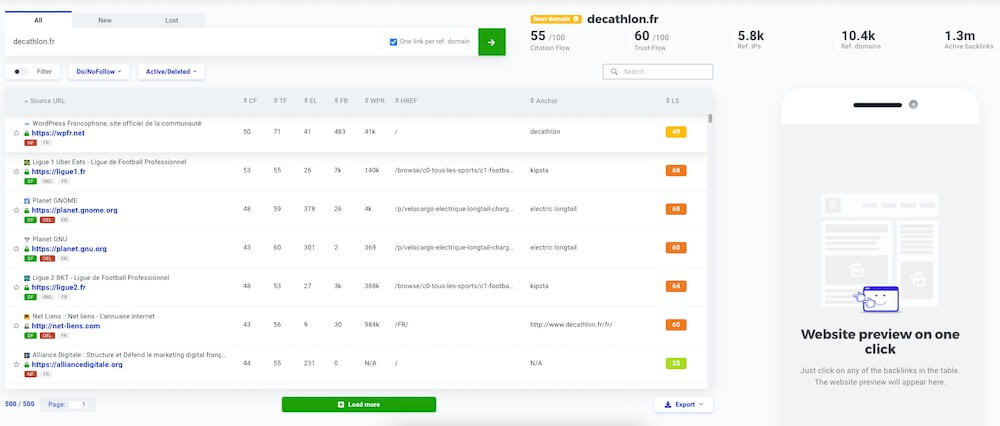Sort table by LS column
Image resolution: width=1000 pixels, height=426 pixels.
tap(672, 101)
